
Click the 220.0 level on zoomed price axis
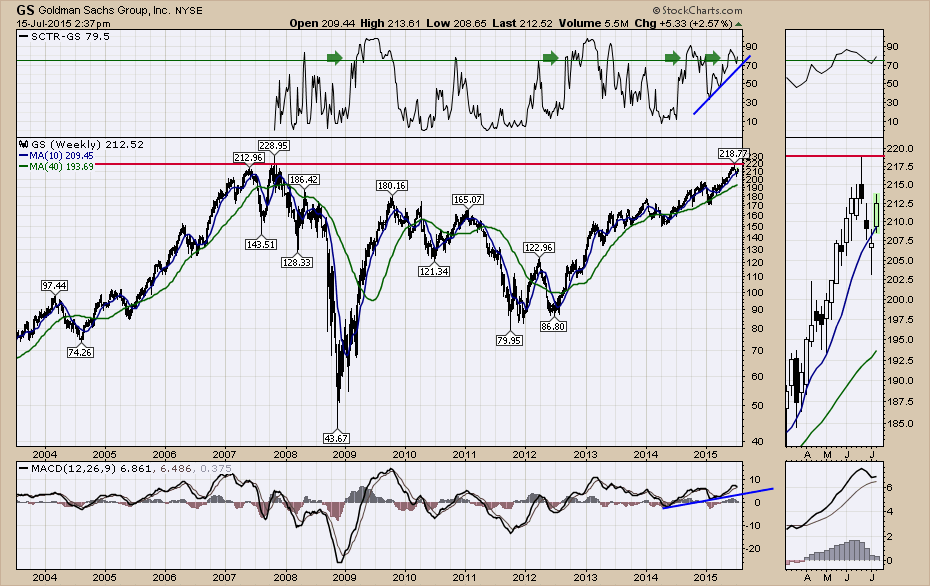click(900, 148)
